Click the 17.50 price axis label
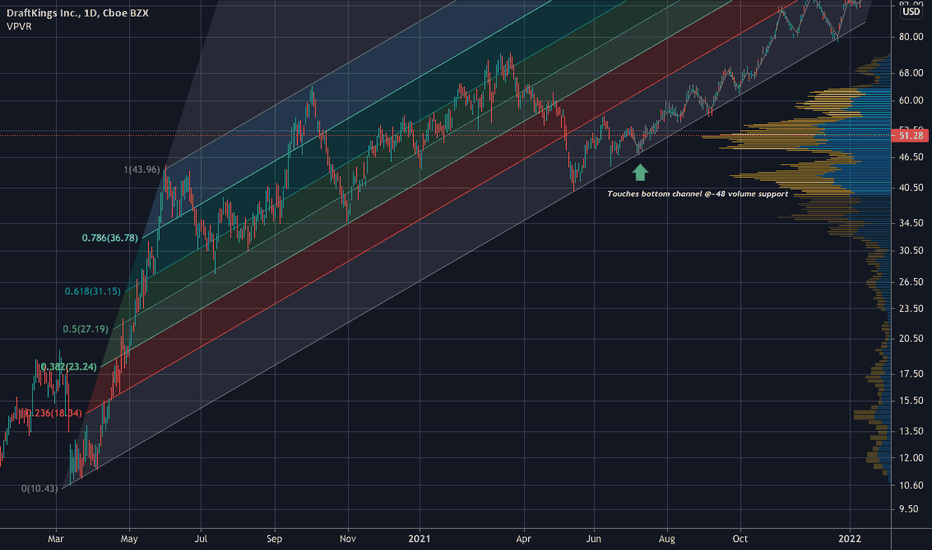Image resolution: width=932 pixels, height=550 pixels. tap(911, 374)
